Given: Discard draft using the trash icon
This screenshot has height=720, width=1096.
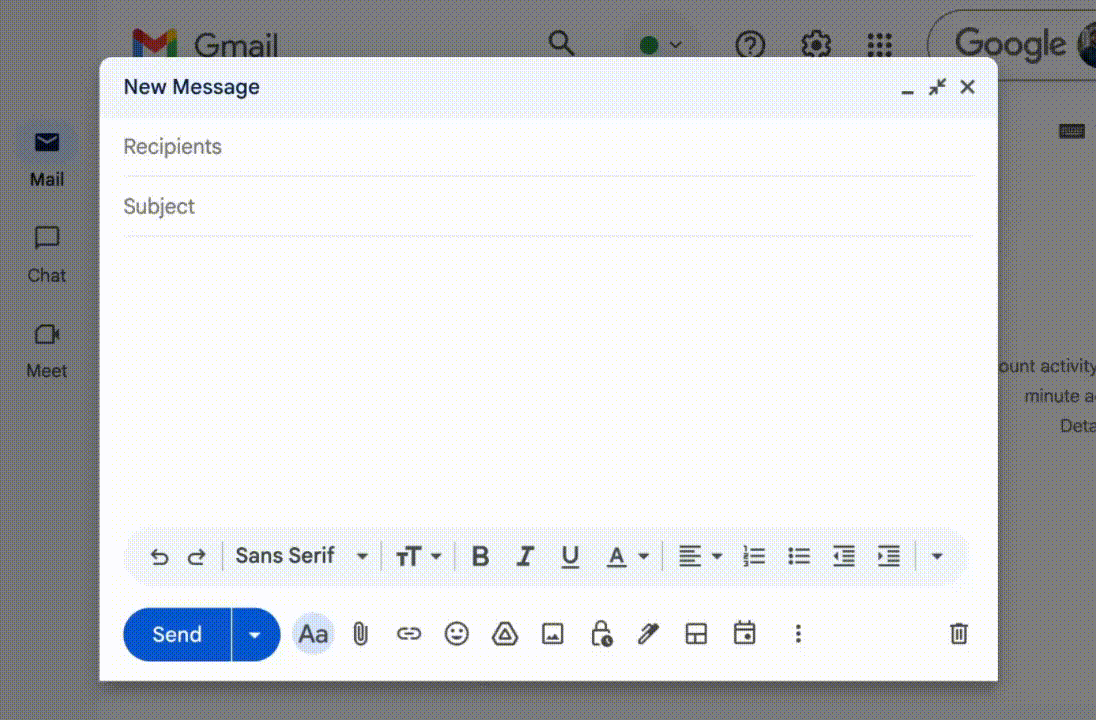Looking at the screenshot, I should pyautogui.click(x=958, y=634).
